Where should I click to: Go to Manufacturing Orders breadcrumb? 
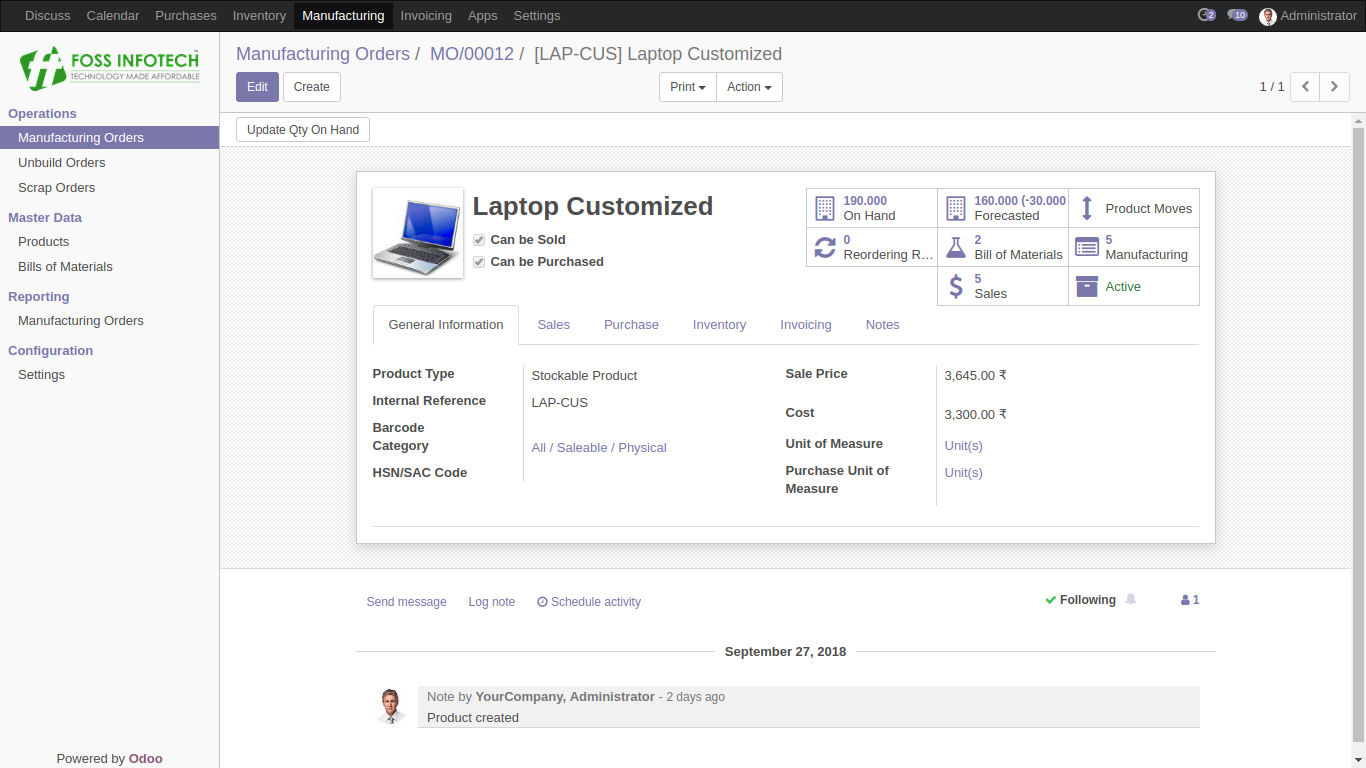click(x=323, y=54)
